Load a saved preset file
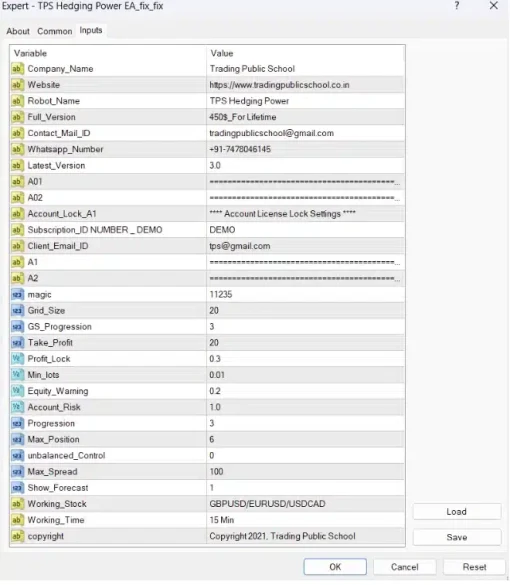The width and height of the screenshot is (510, 585). 457,512
